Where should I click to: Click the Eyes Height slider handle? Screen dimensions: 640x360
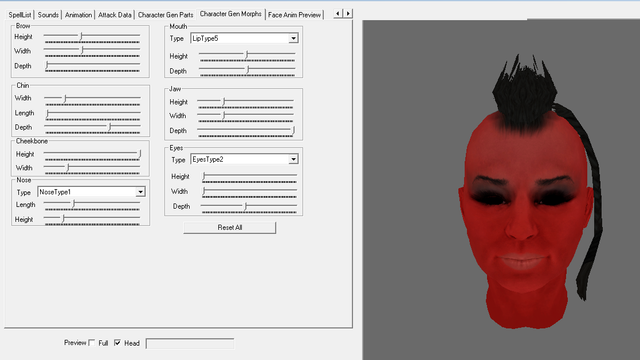point(204,176)
